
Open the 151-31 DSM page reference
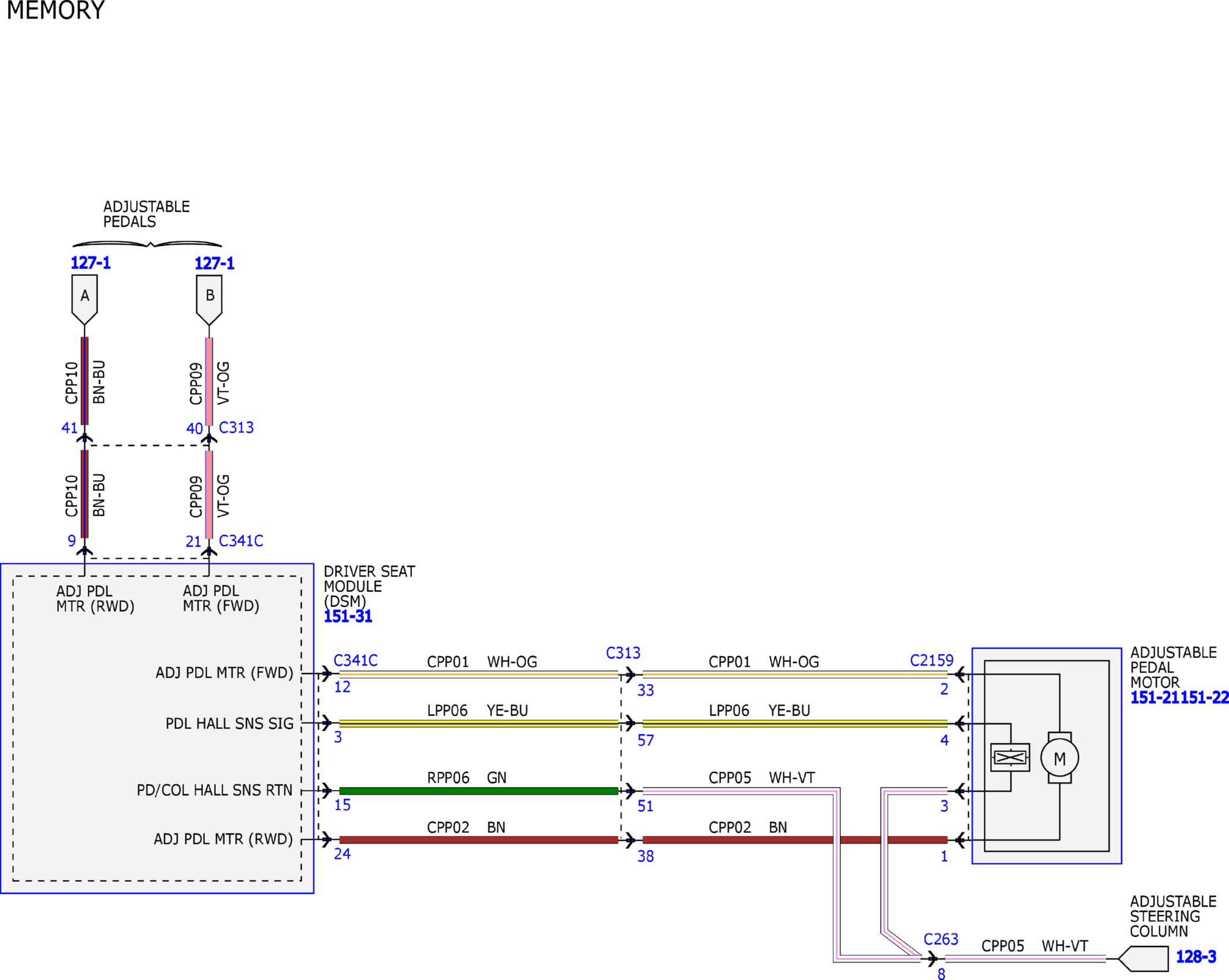coord(348,616)
